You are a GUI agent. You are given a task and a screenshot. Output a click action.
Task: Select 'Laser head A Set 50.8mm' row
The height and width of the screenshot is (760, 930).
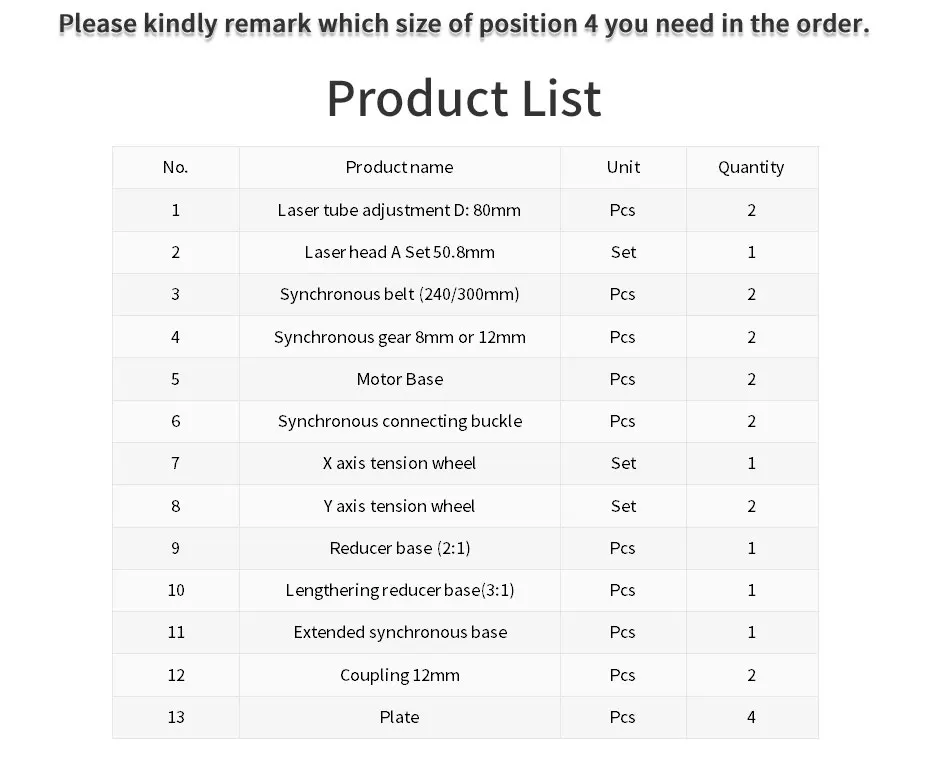tap(465, 252)
